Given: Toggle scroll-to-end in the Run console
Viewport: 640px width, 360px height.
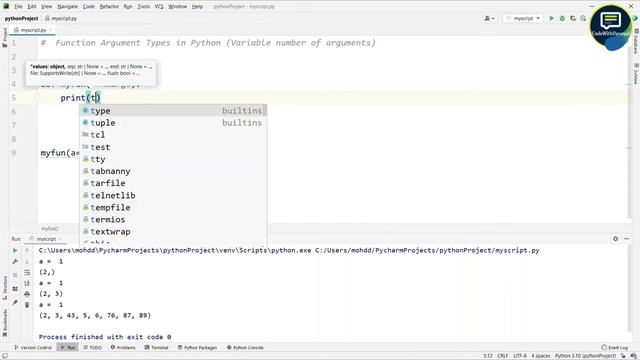Looking at the screenshot, I should (x=27, y=283).
